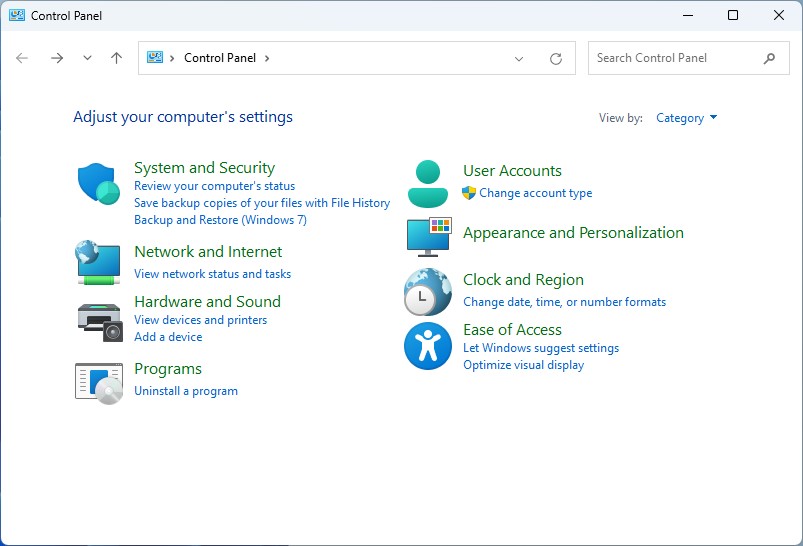
Task: Click the Ease of Access icon
Action: pos(428,346)
